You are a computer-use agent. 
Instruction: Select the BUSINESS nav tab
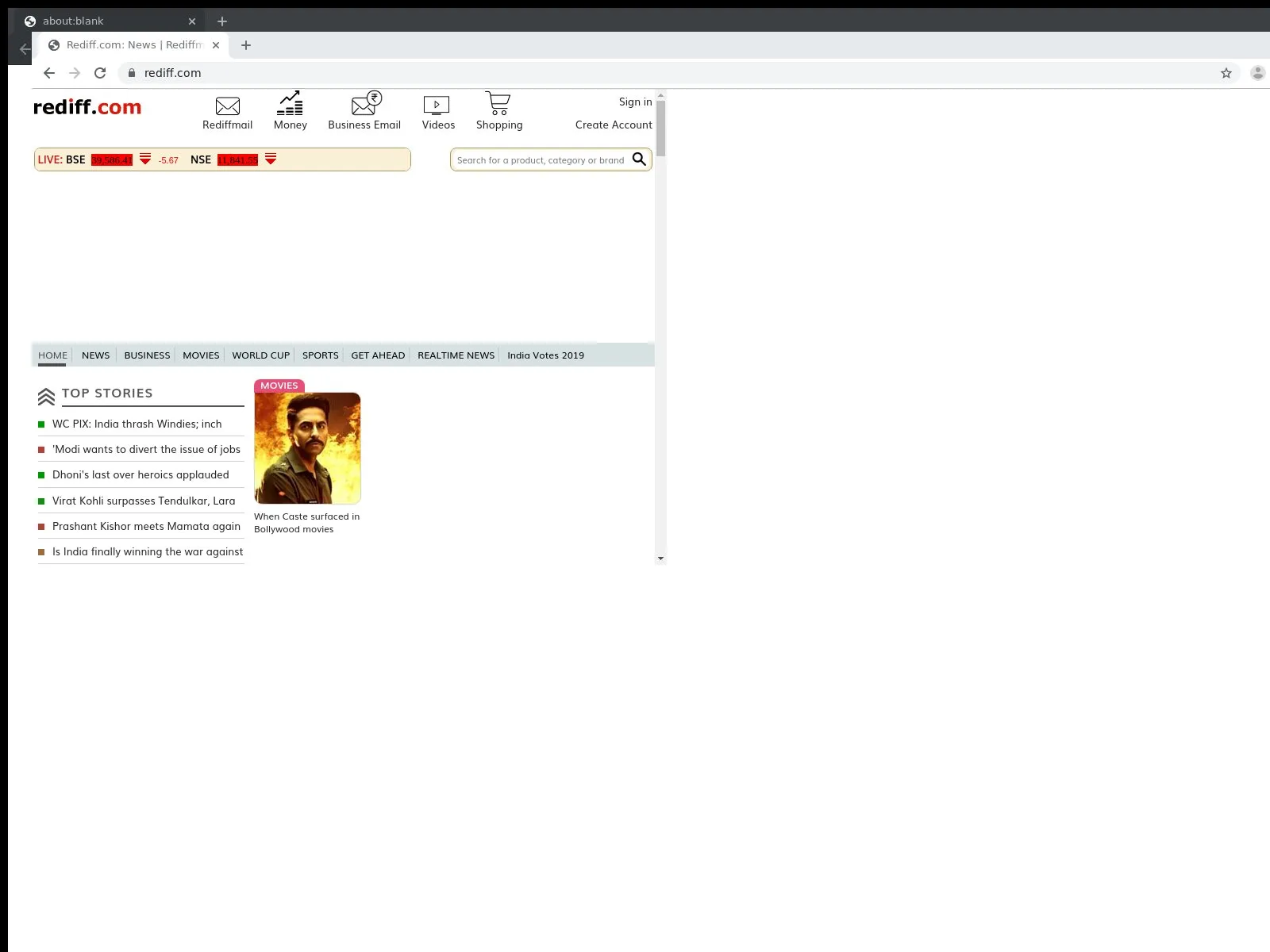click(147, 355)
